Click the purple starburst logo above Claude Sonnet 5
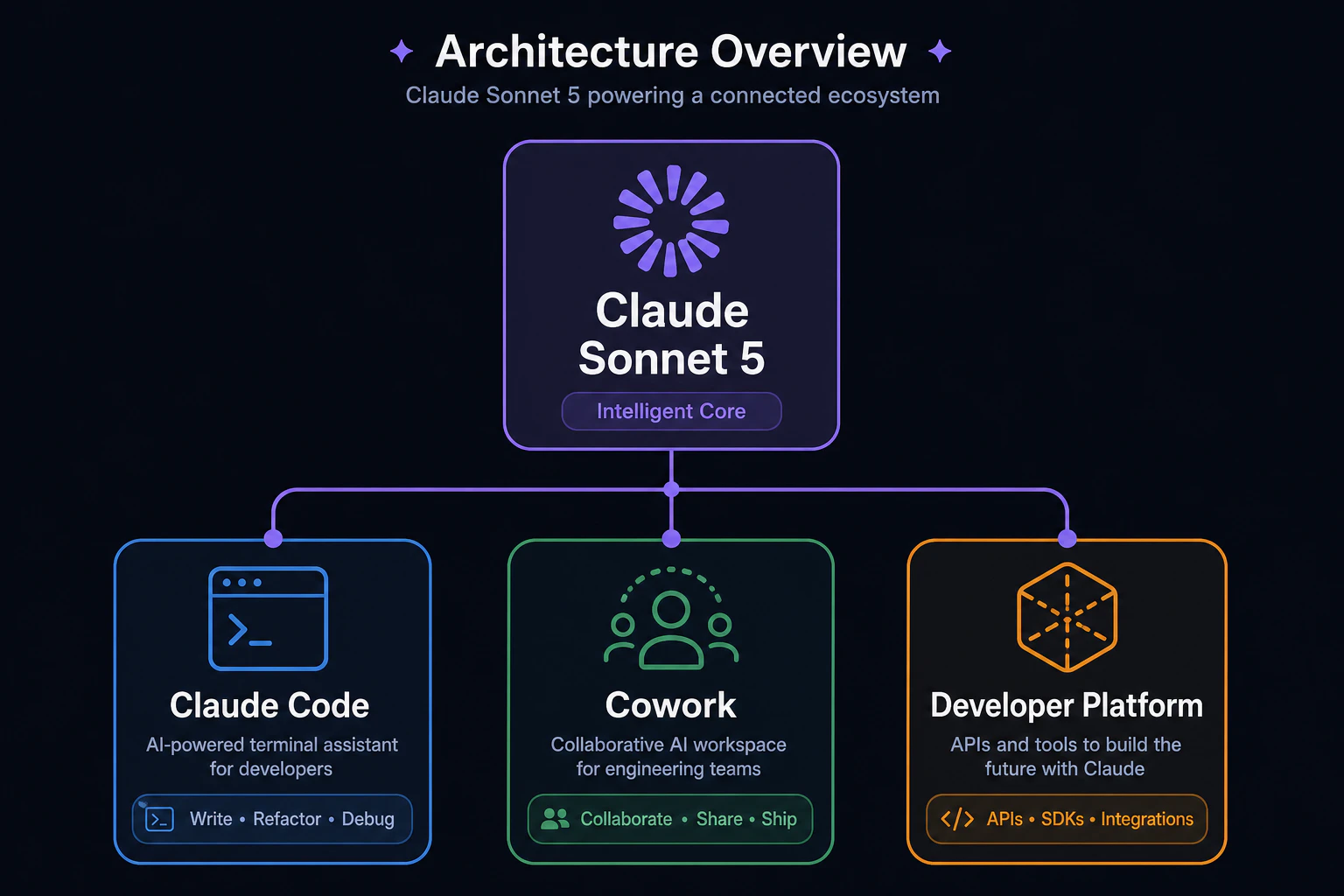The image size is (1344, 896). click(671, 220)
